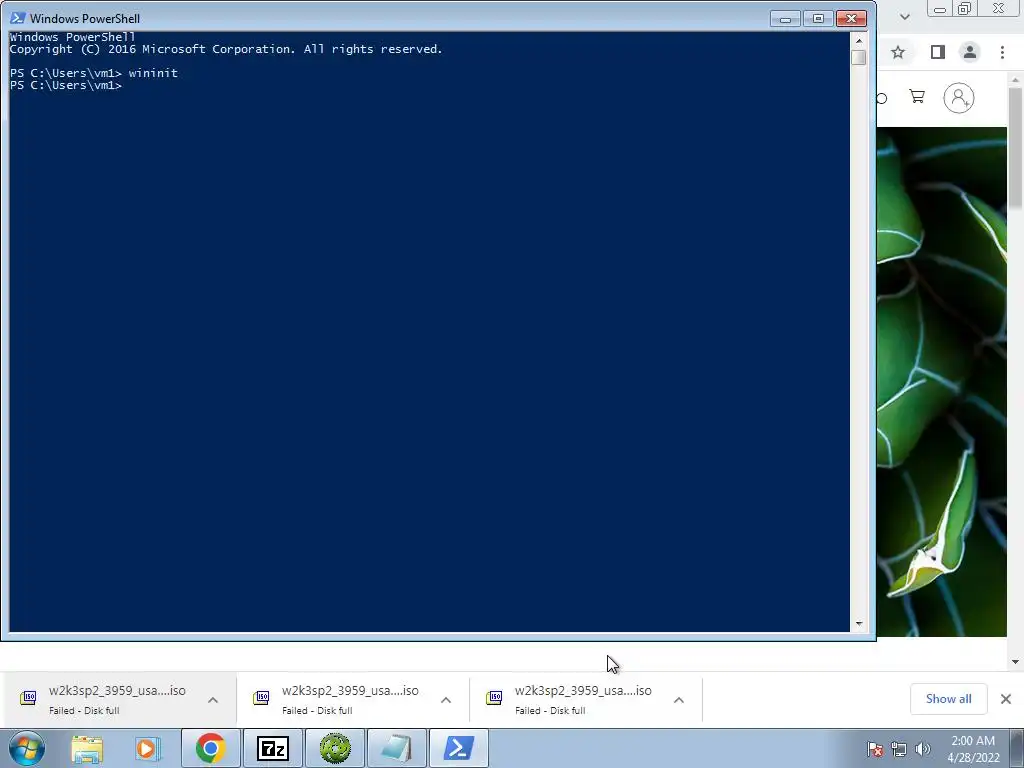
Task: Open 7-Zip from the taskbar
Action: point(273,748)
